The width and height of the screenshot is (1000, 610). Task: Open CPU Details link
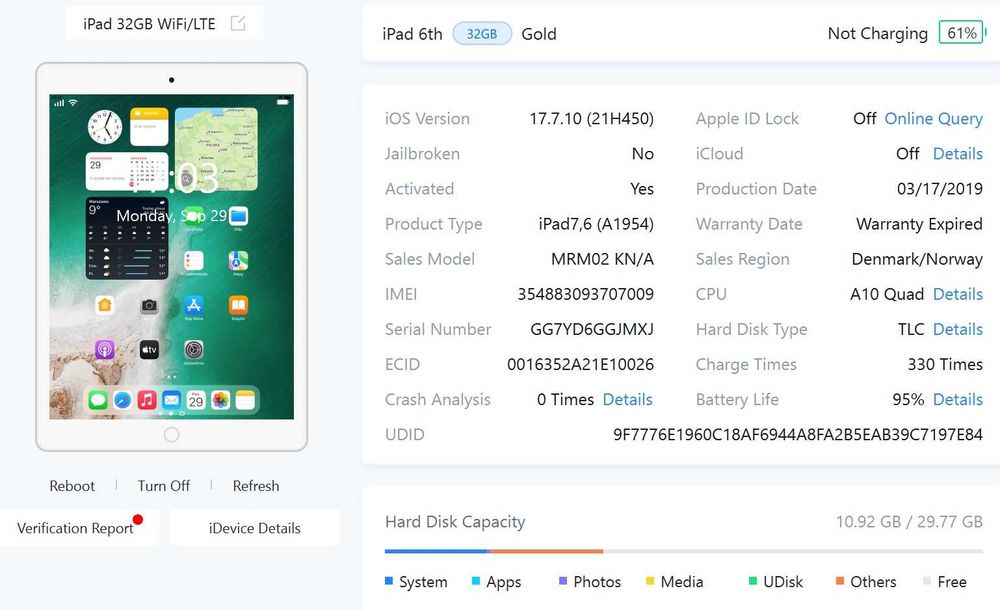958,294
